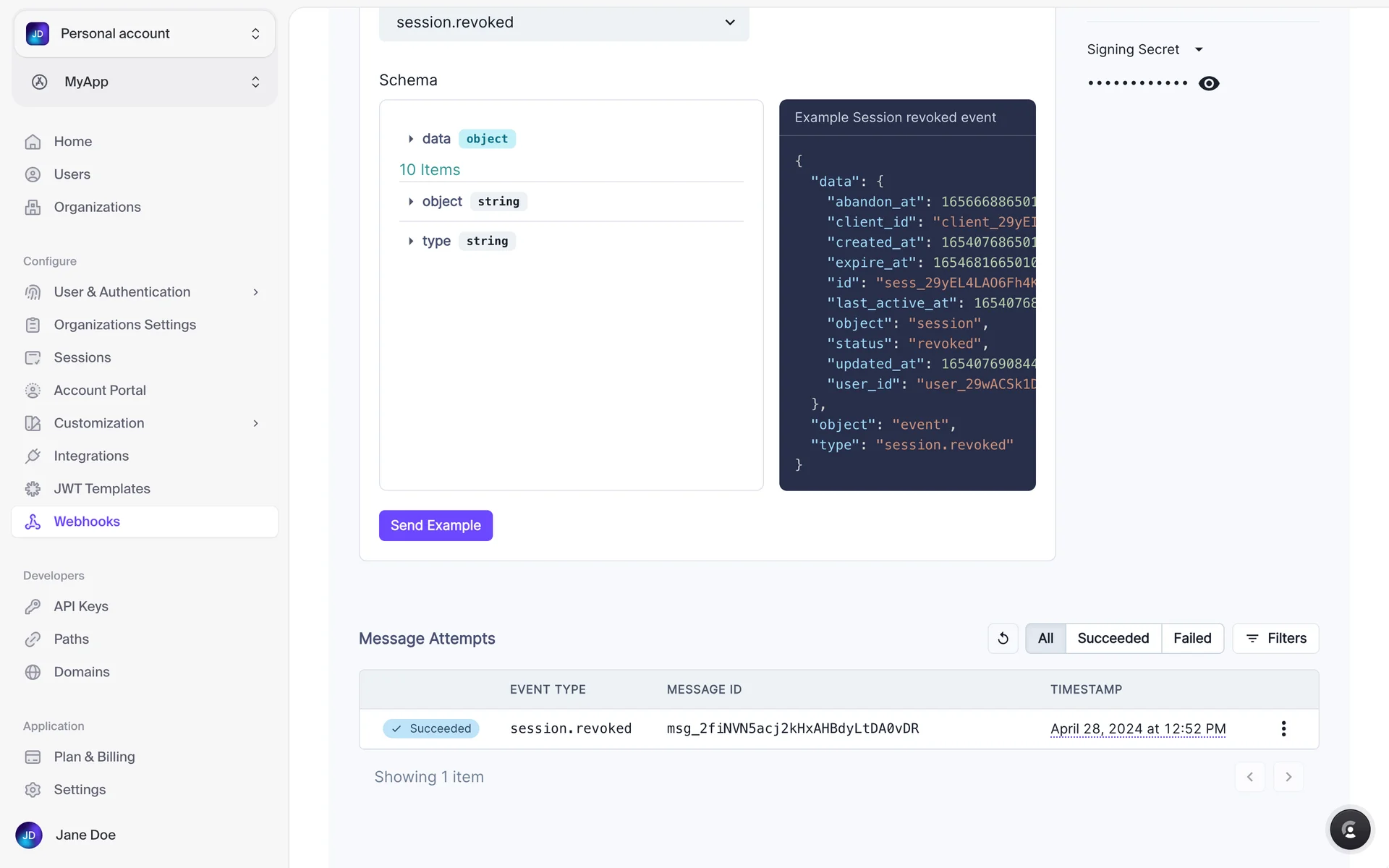This screenshot has width=1389, height=868.
Task: Open Integrations in the sidebar
Action: (91, 456)
